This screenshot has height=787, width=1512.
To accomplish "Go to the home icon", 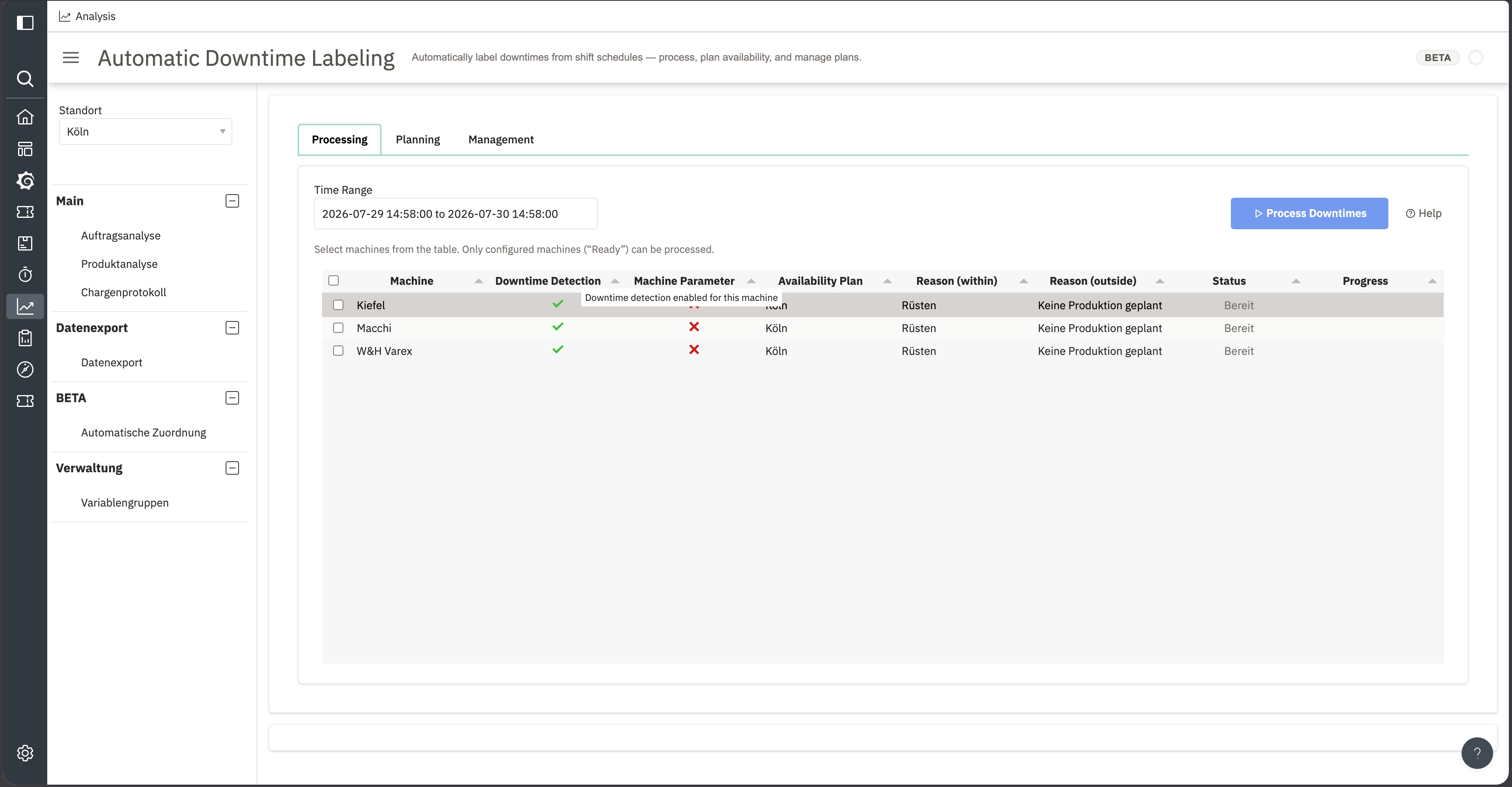I will click(25, 117).
